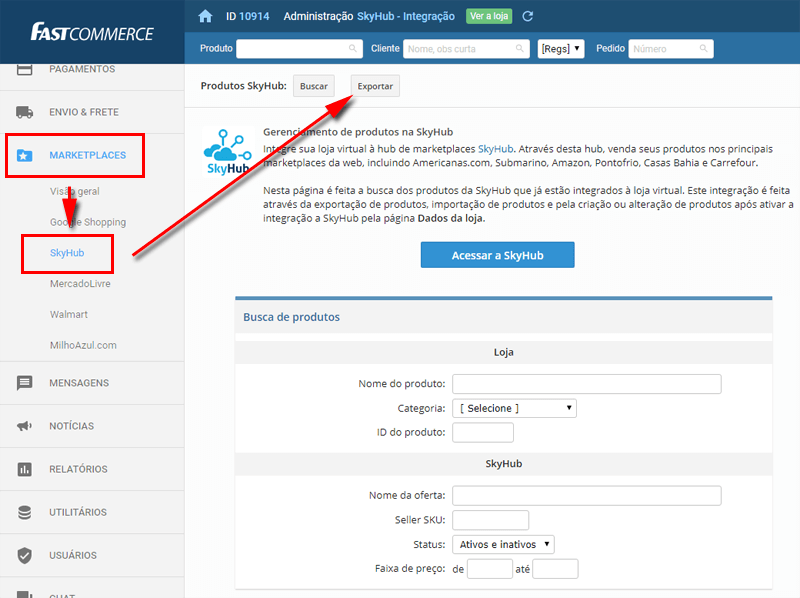This screenshot has width=800, height=598.
Task: Click the Utilitários database icon
Action: pos(24,512)
